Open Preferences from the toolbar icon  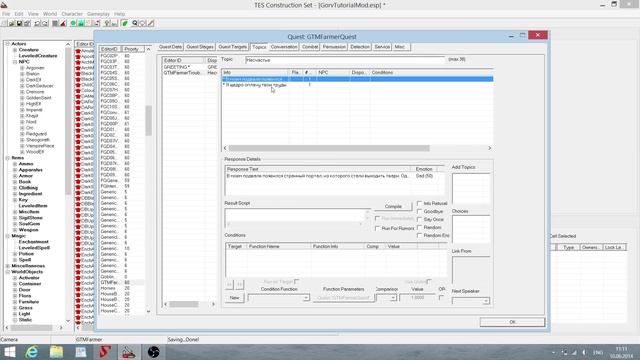click(27, 23)
